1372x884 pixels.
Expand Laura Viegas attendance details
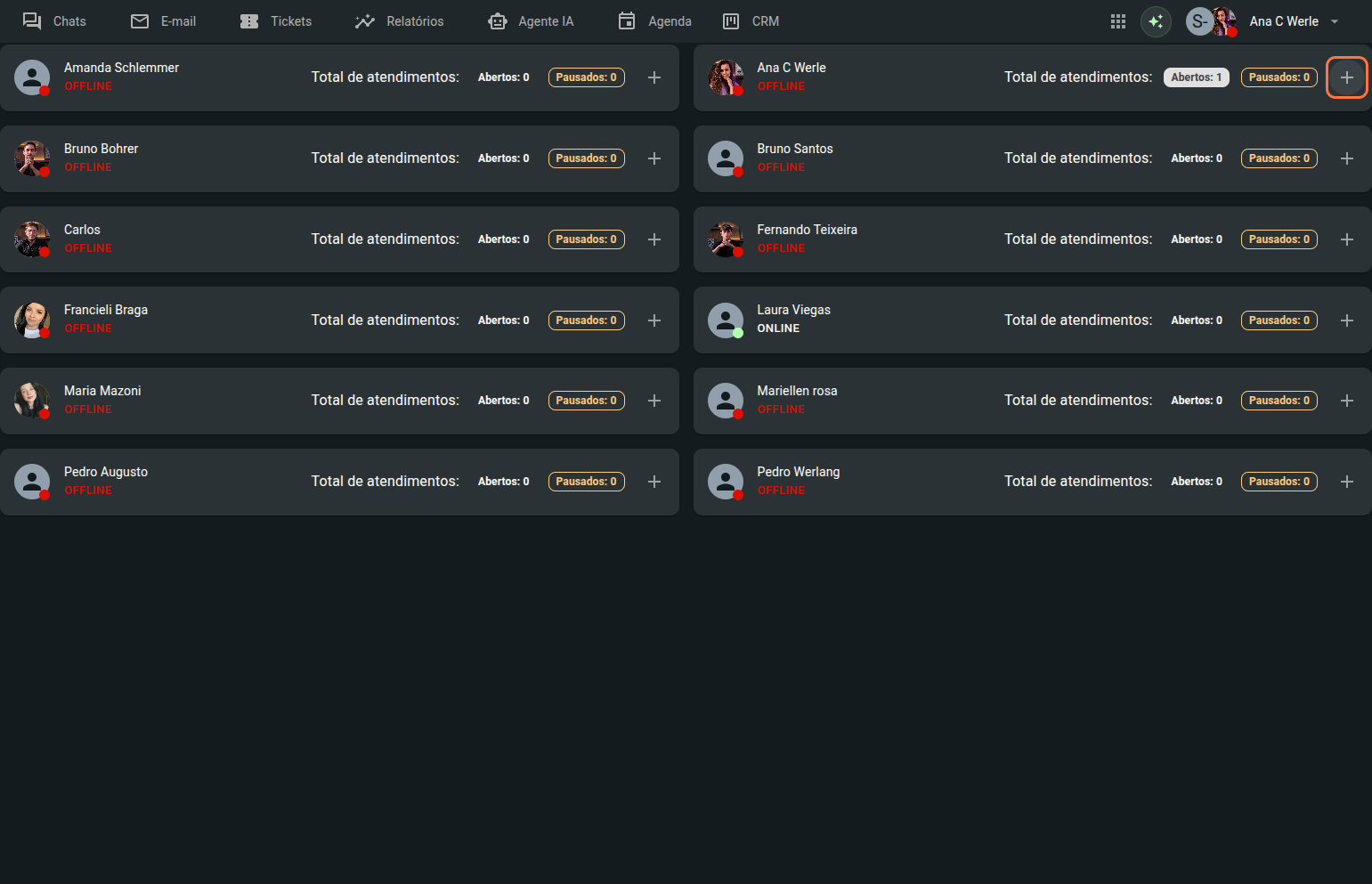[1346, 320]
